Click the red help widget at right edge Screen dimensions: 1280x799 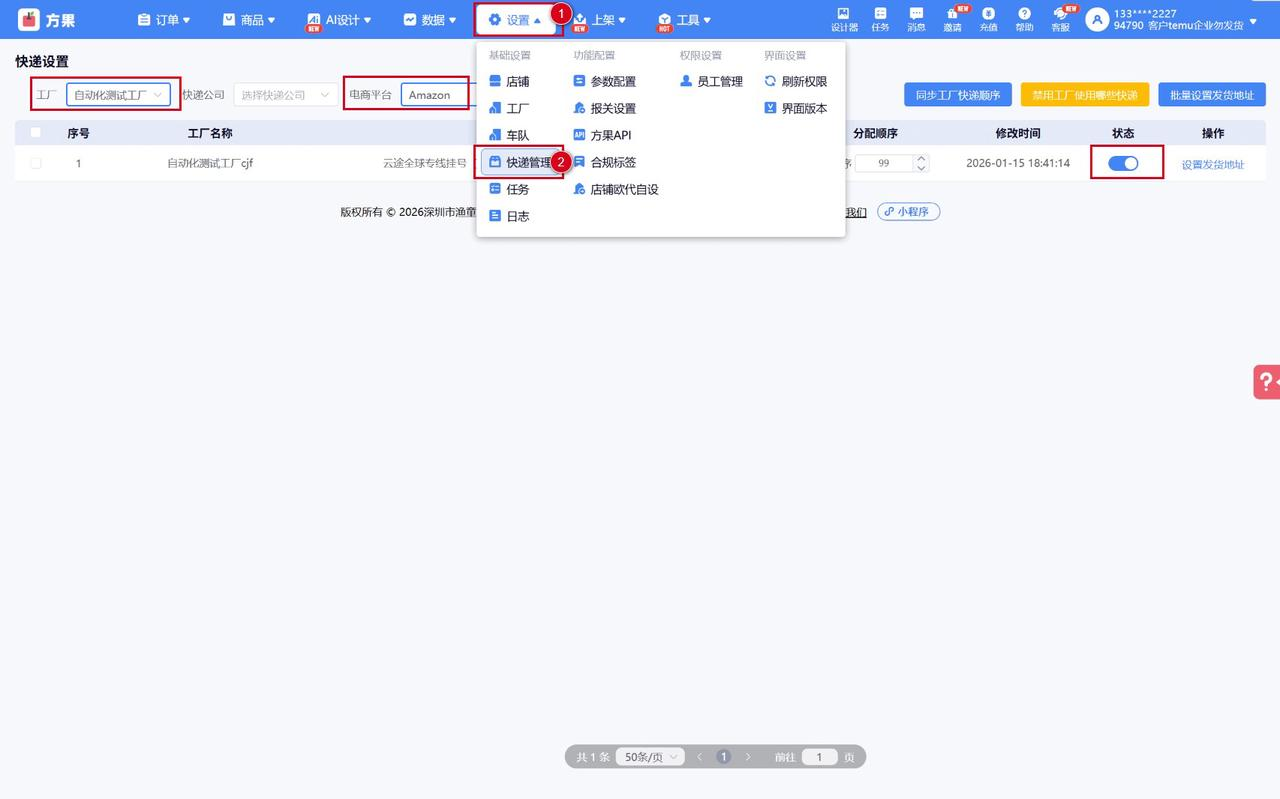tap(1267, 382)
